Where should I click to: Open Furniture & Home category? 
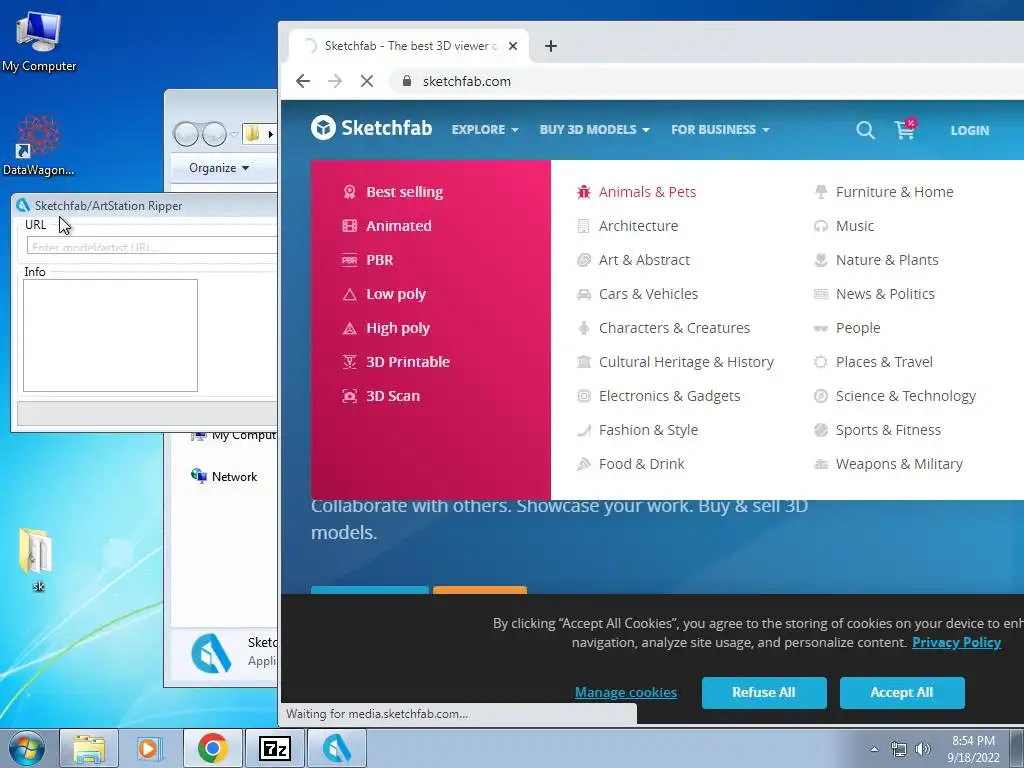pos(884,192)
